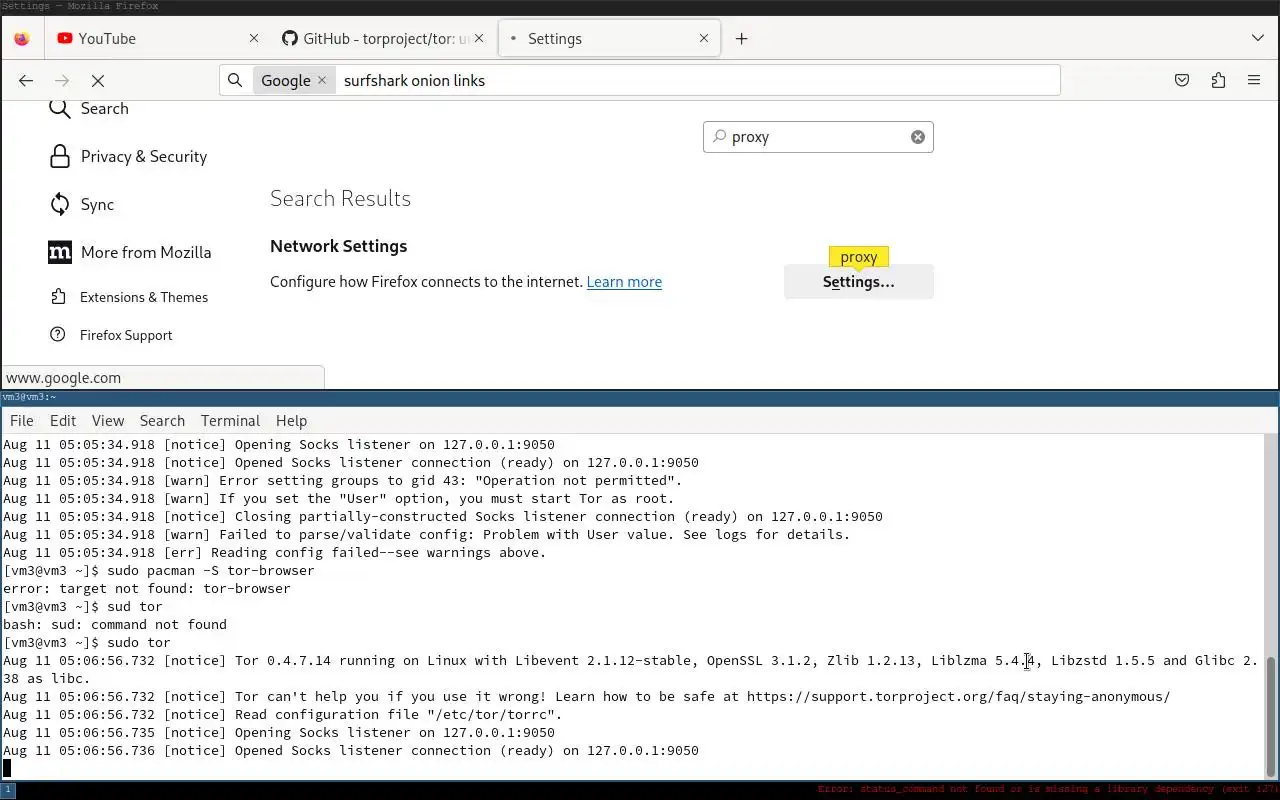The image size is (1280, 800).
Task: Click the 'sudo pacman -S tor-browser' command line
Action: point(159,571)
